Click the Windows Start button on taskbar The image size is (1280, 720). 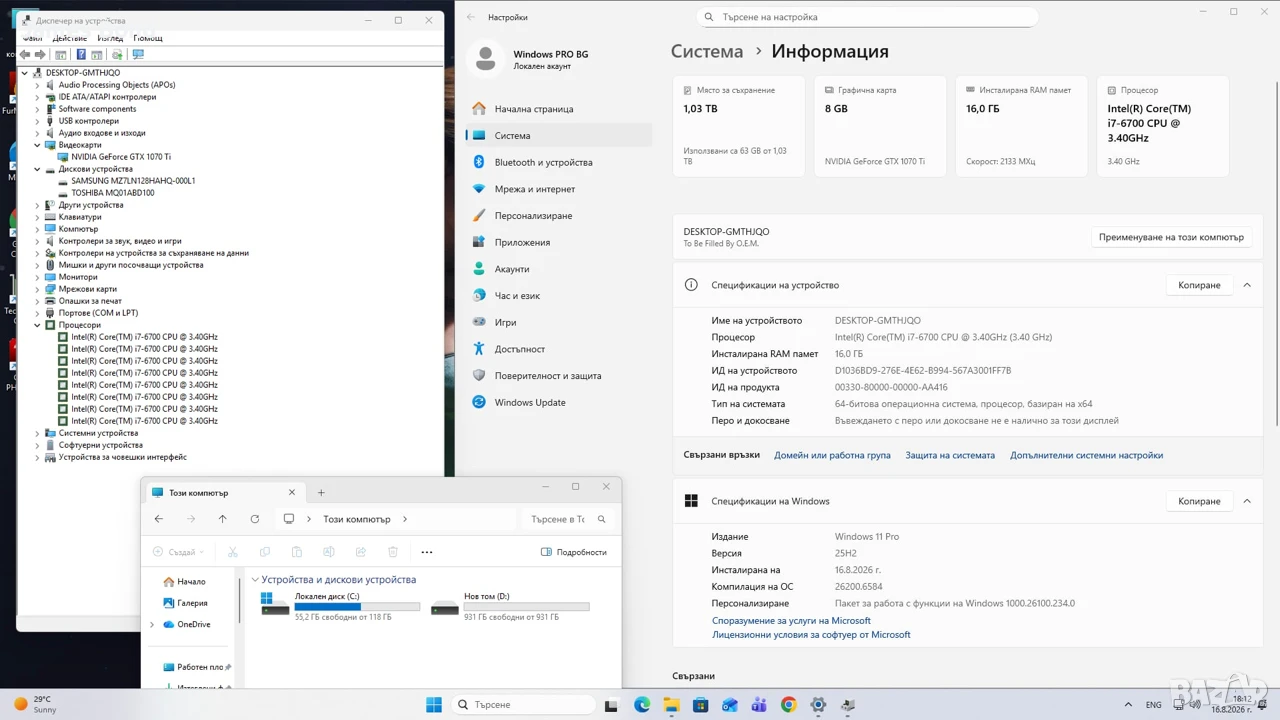tap(434, 705)
